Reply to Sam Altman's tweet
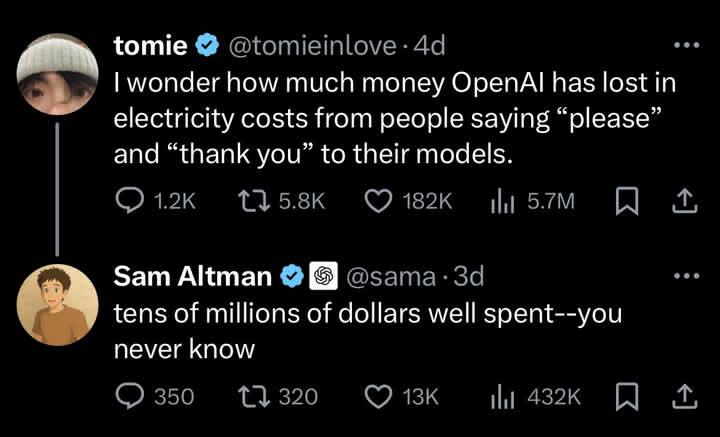The width and height of the screenshot is (720, 437). pos(129,396)
